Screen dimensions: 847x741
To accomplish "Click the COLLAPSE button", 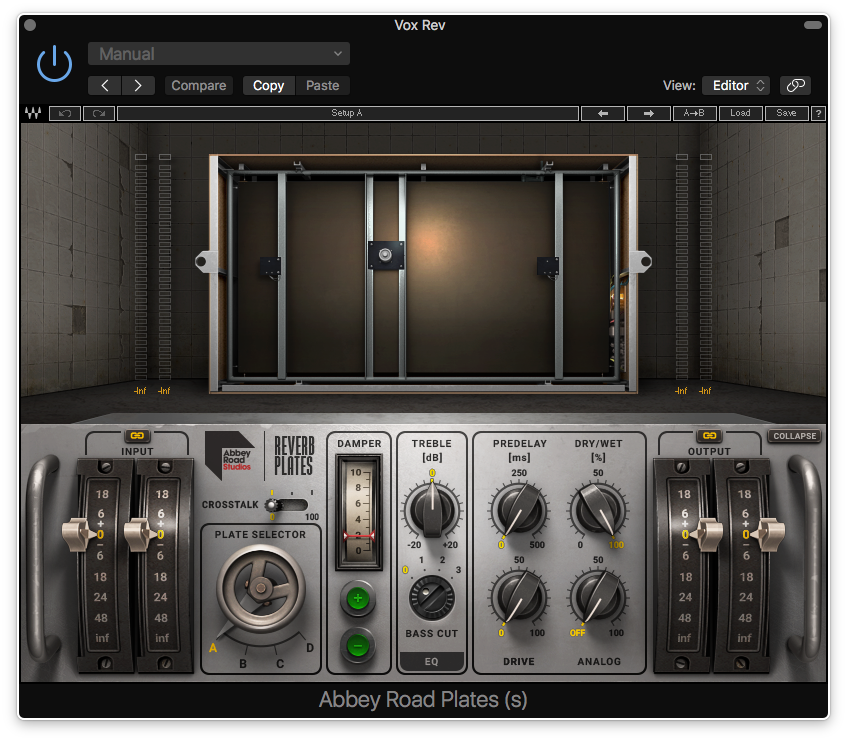I will 795,436.
